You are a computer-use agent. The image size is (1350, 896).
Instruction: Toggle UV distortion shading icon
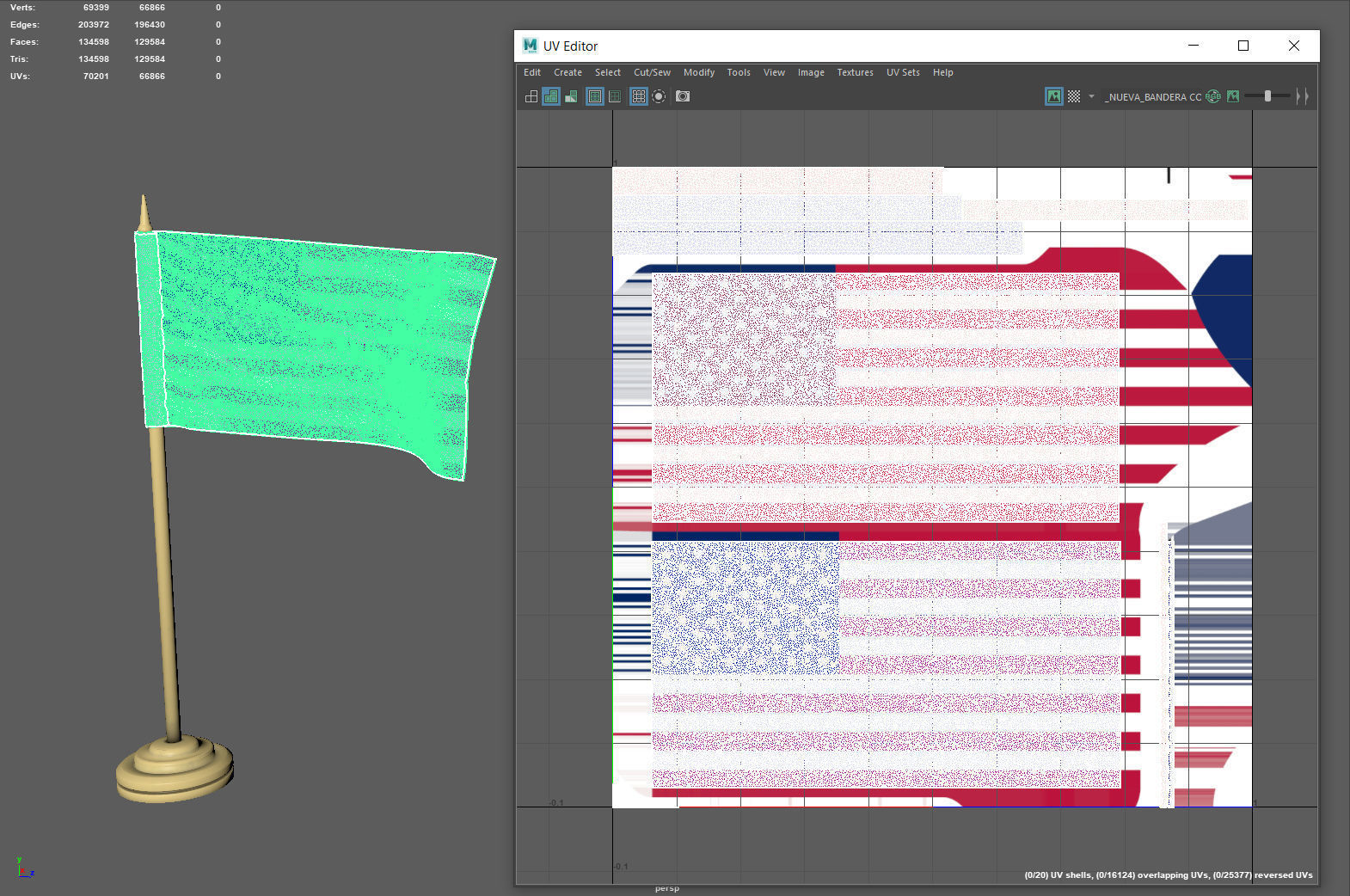point(571,96)
